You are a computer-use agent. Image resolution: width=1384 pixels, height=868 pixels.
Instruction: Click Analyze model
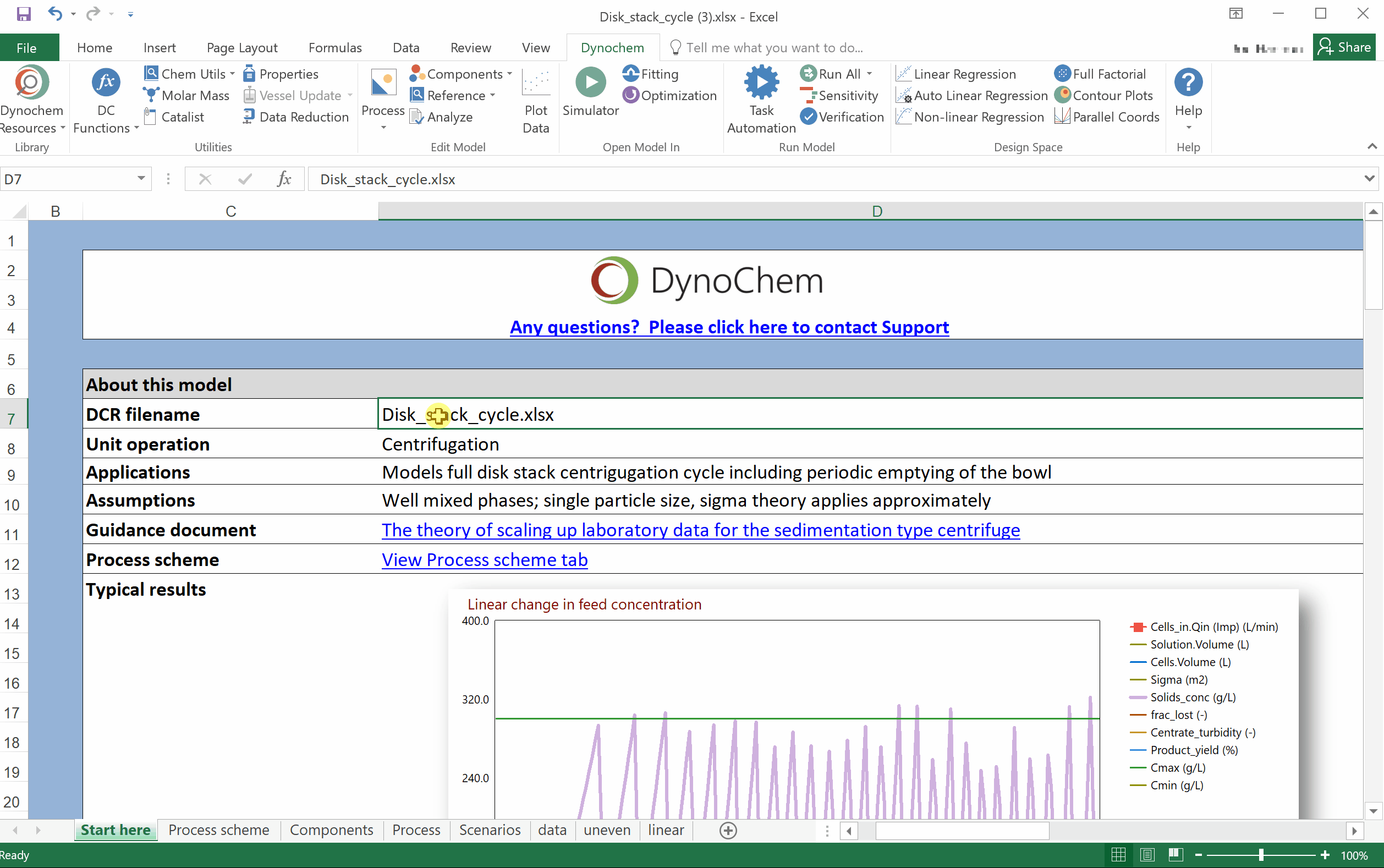coord(441,117)
